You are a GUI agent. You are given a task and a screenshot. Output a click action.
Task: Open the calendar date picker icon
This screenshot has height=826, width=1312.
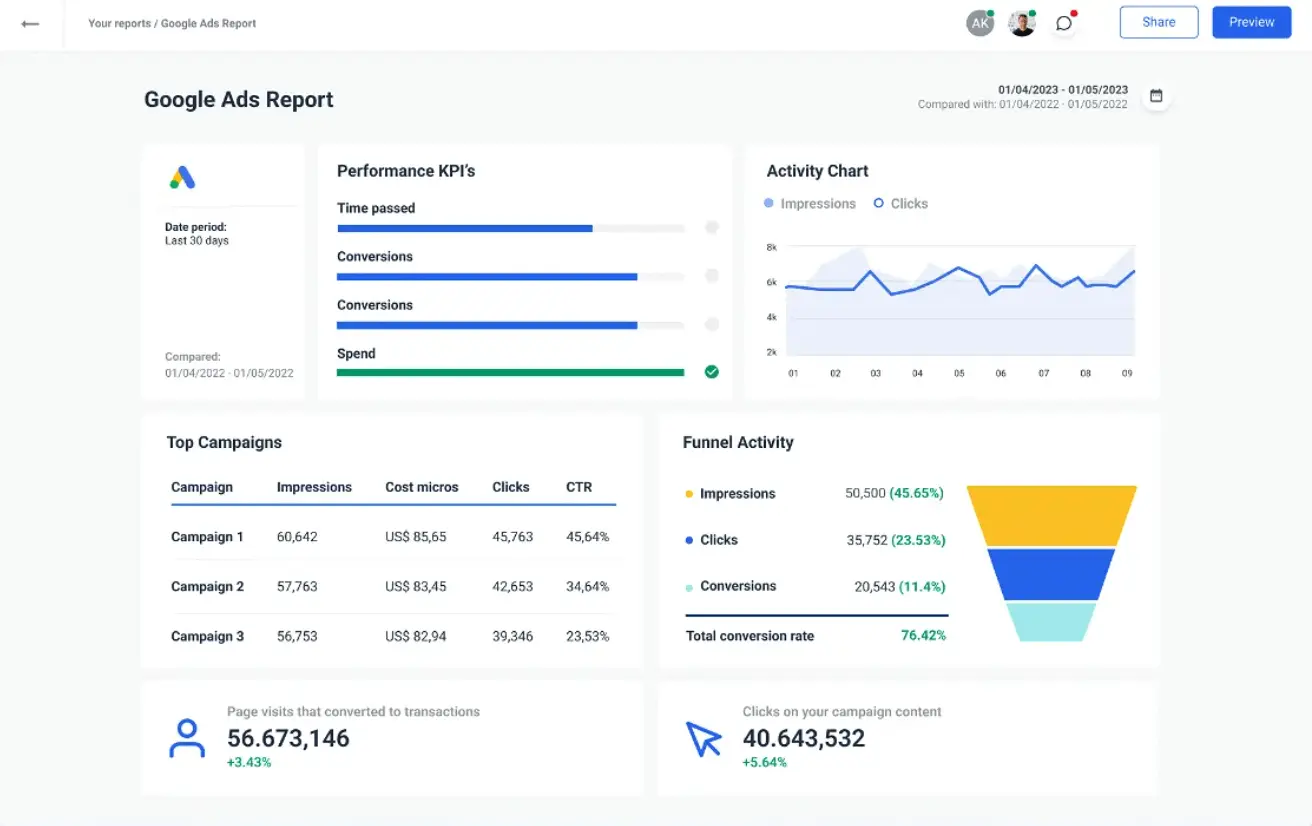(x=1156, y=96)
